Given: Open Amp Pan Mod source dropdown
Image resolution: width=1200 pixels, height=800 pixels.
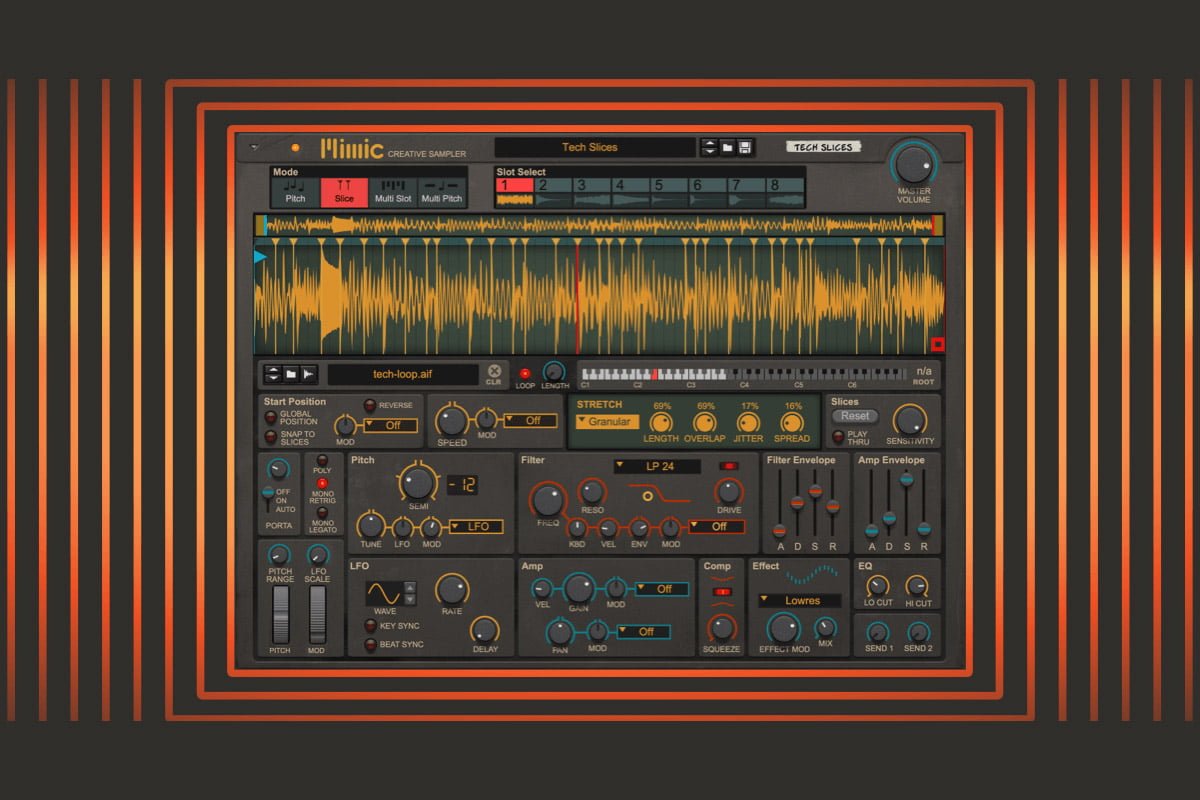Looking at the screenshot, I should point(642,631).
